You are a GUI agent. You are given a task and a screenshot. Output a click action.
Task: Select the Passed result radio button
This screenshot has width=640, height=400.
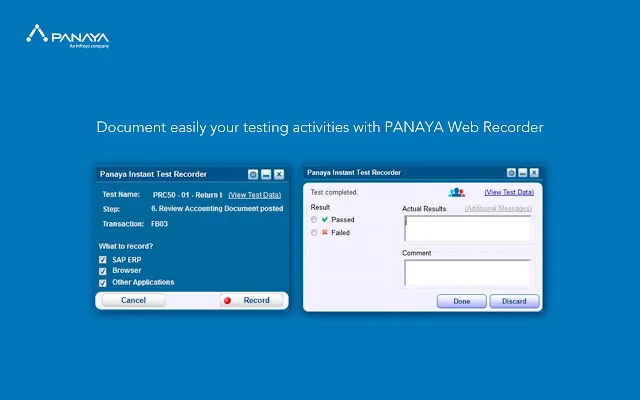(x=313, y=220)
